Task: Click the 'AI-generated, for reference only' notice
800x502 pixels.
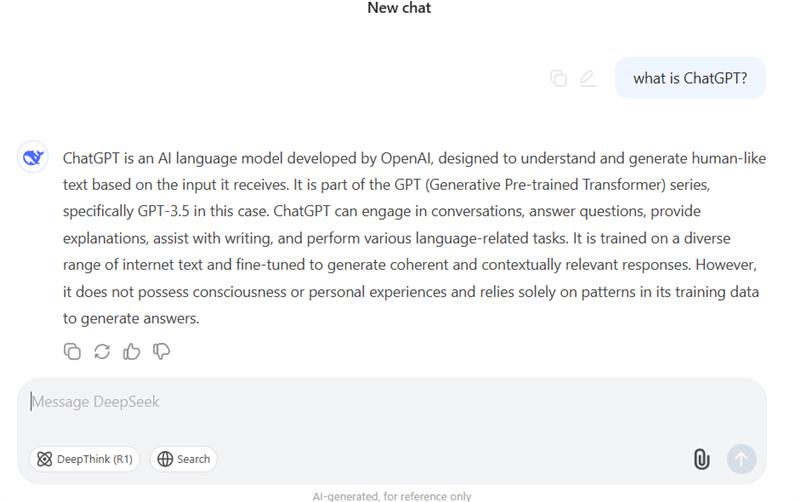Action: coord(392,496)
